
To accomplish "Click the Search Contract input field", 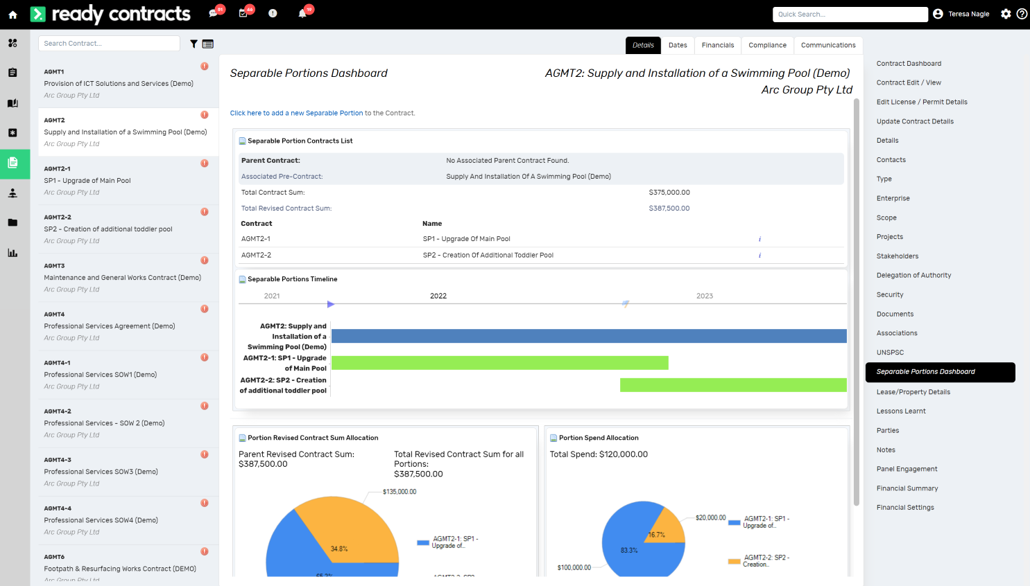I will click(109, 43).
